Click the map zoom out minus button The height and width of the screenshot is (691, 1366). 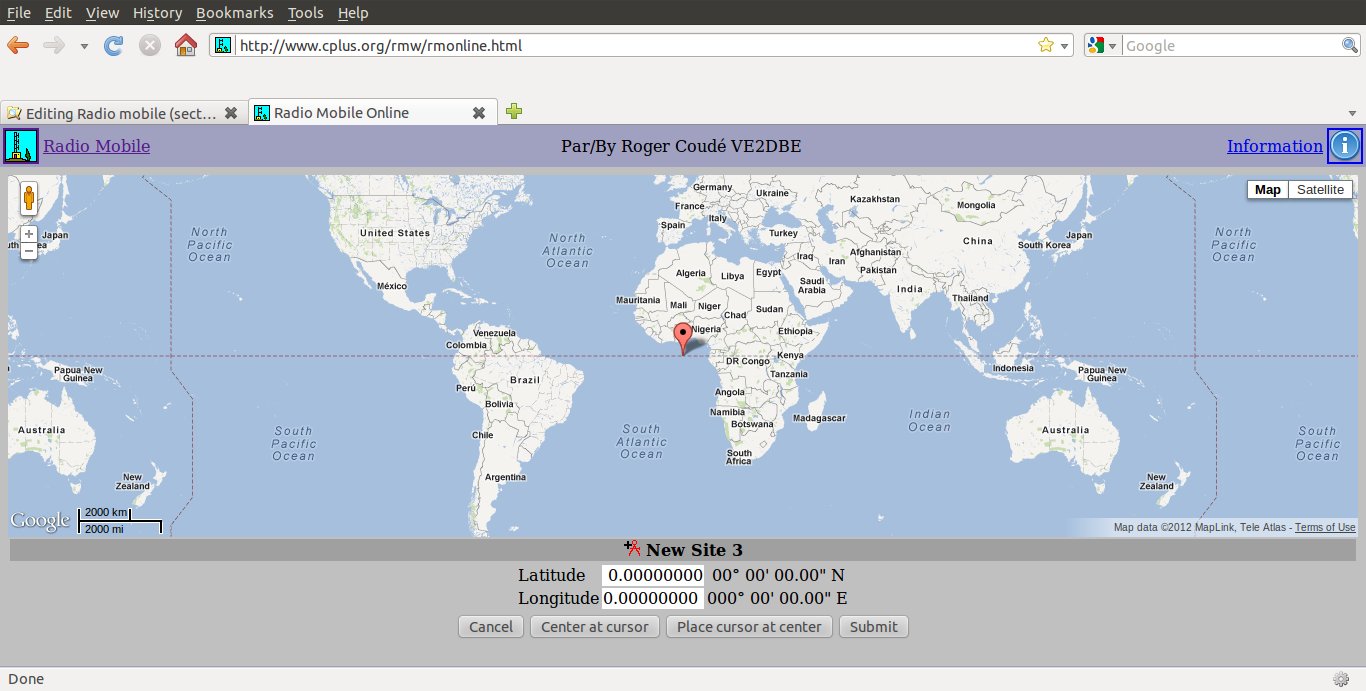tap(29, 251)
